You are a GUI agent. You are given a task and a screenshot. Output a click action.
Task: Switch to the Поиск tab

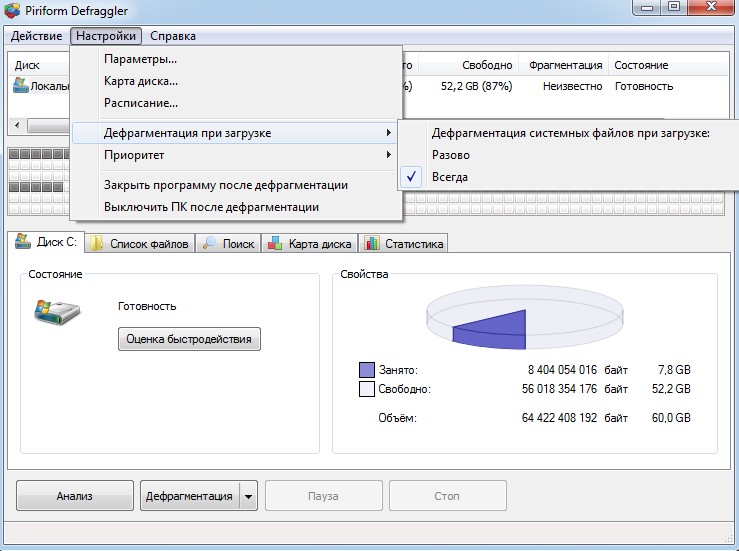229,243
